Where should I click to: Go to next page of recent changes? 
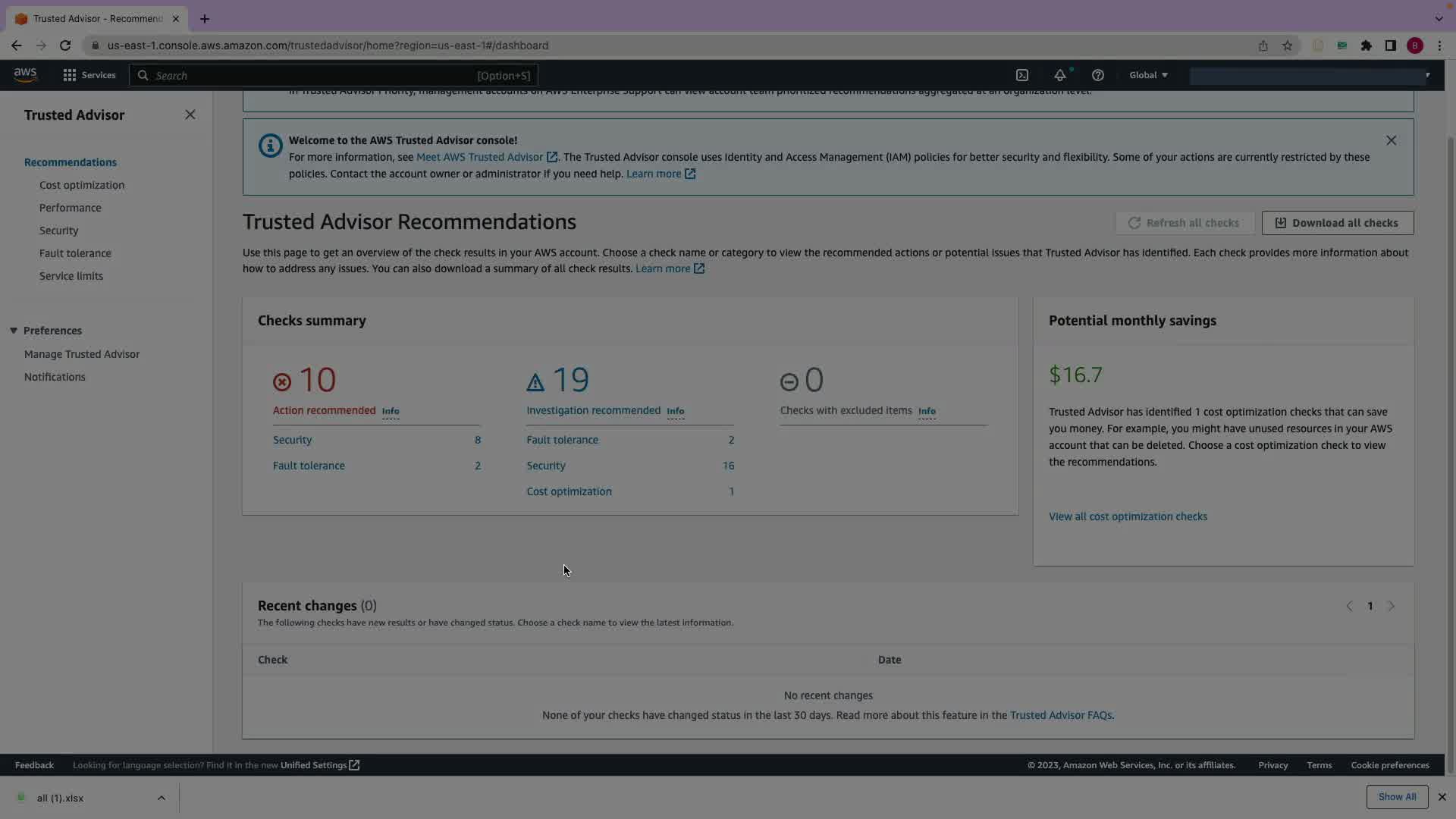pos(1391,606)
